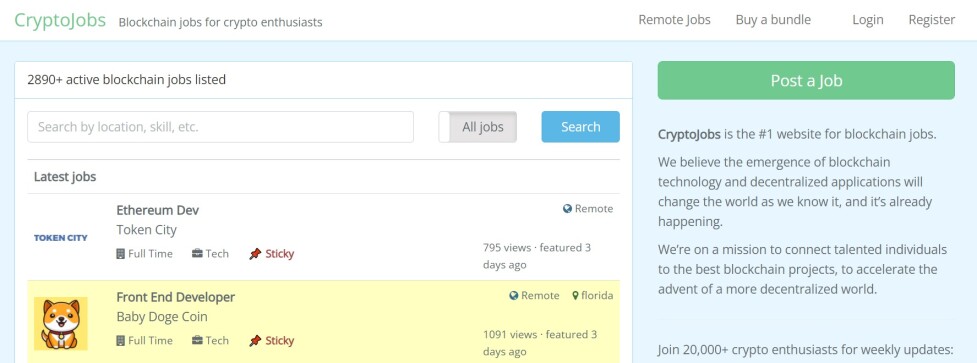
Task: Open Buy a bundle page
Action: tap(773, 20)
